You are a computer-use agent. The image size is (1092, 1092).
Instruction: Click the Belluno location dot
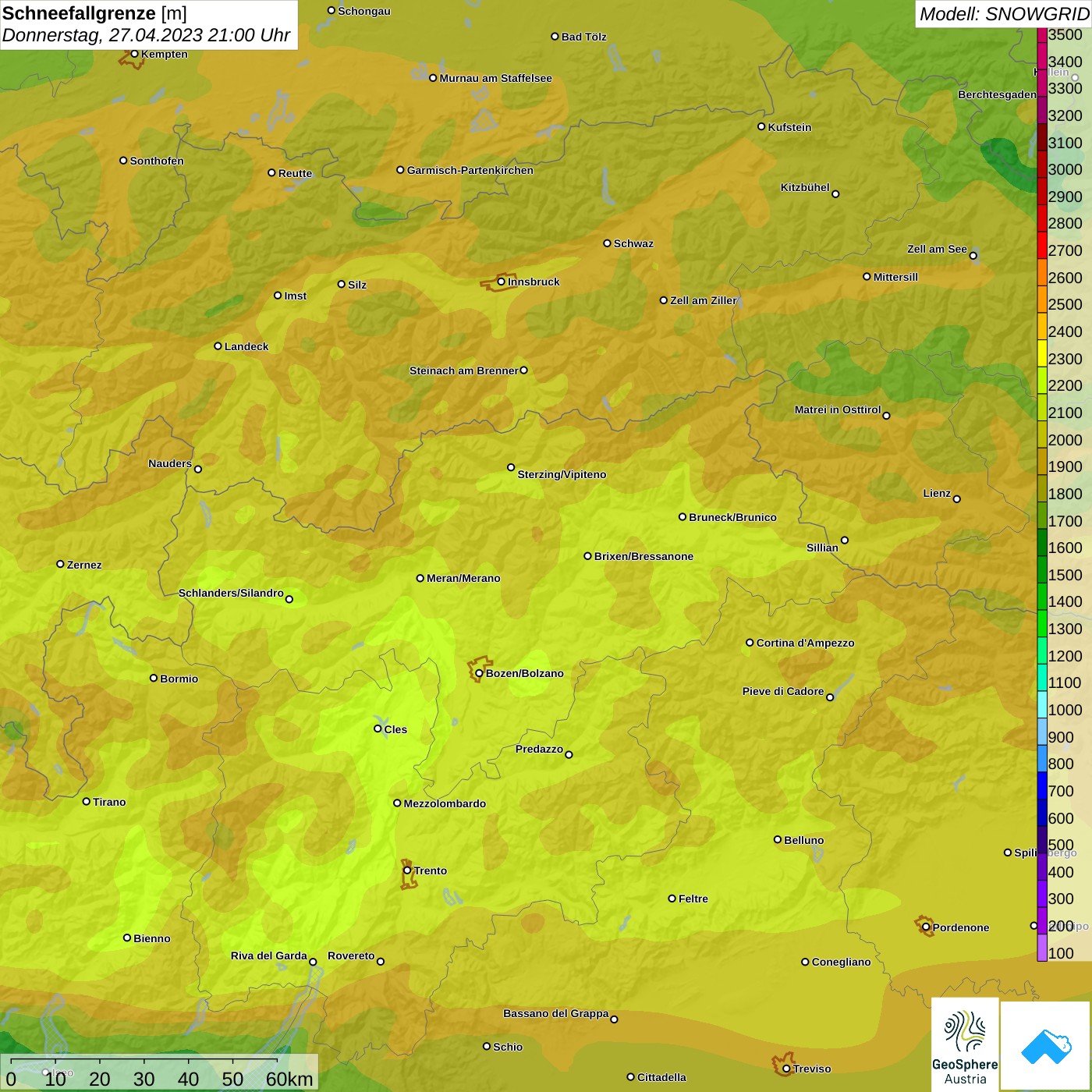pos(777,839)
